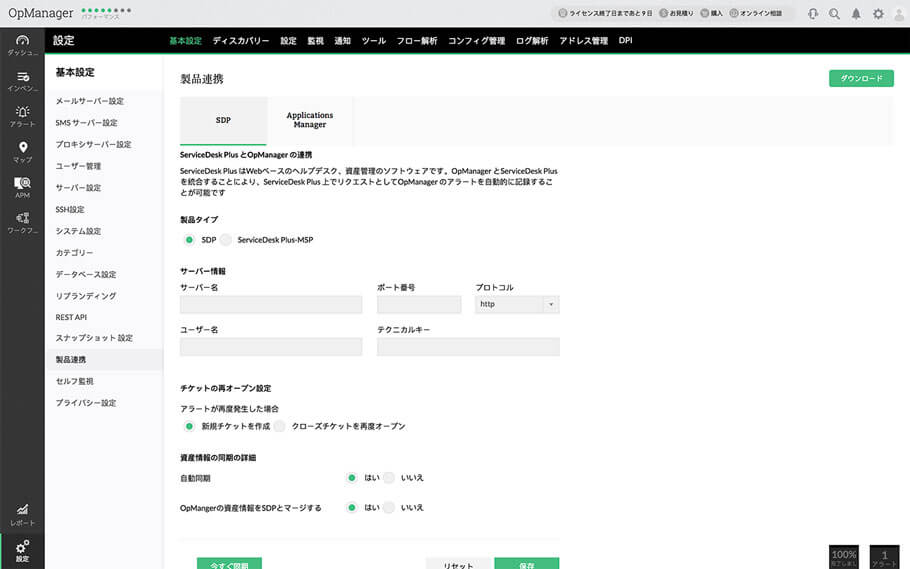Open the 通知 top menu
The width and height of the screenshot is (910, 569).
[x=342, y=41]
